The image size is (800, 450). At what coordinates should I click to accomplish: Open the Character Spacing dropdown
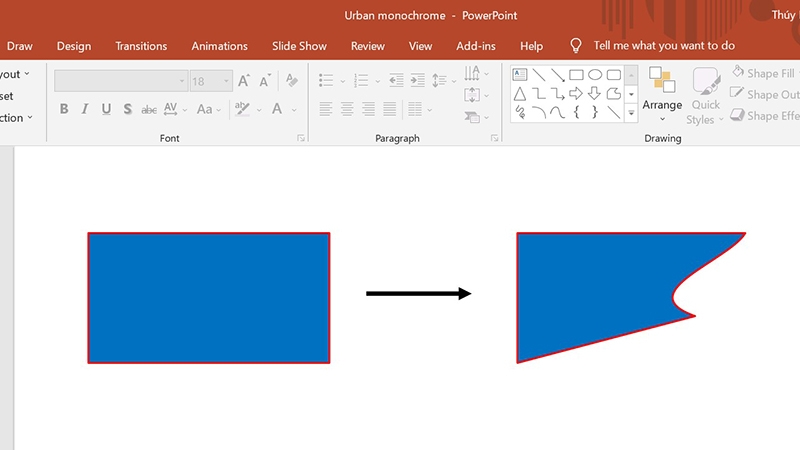coord(175,109)
